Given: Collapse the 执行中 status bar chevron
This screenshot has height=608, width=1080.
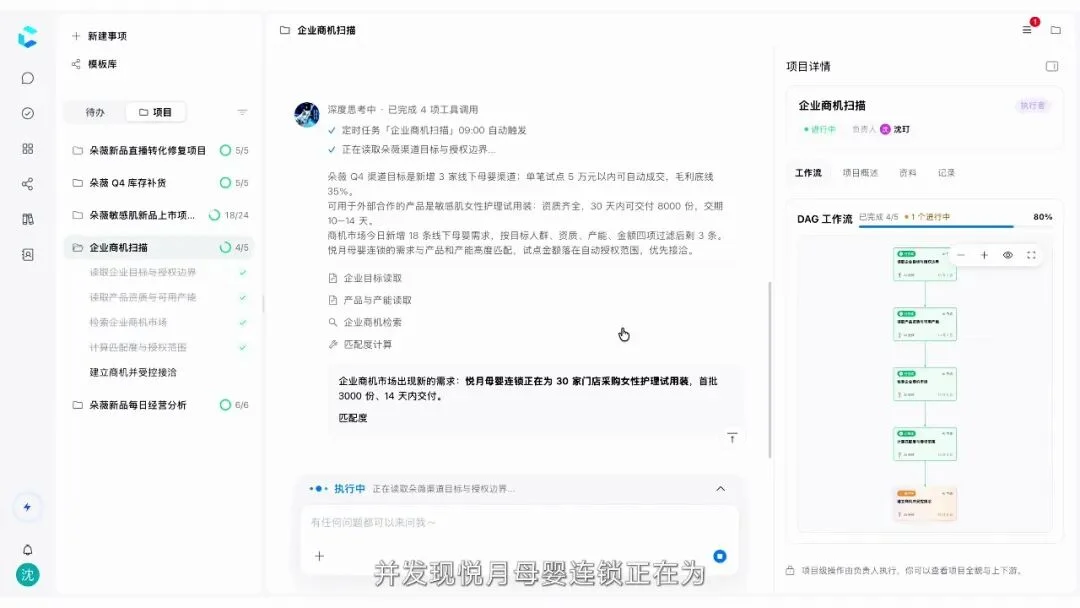Looking at the screenshot, I should click(720, 489).
